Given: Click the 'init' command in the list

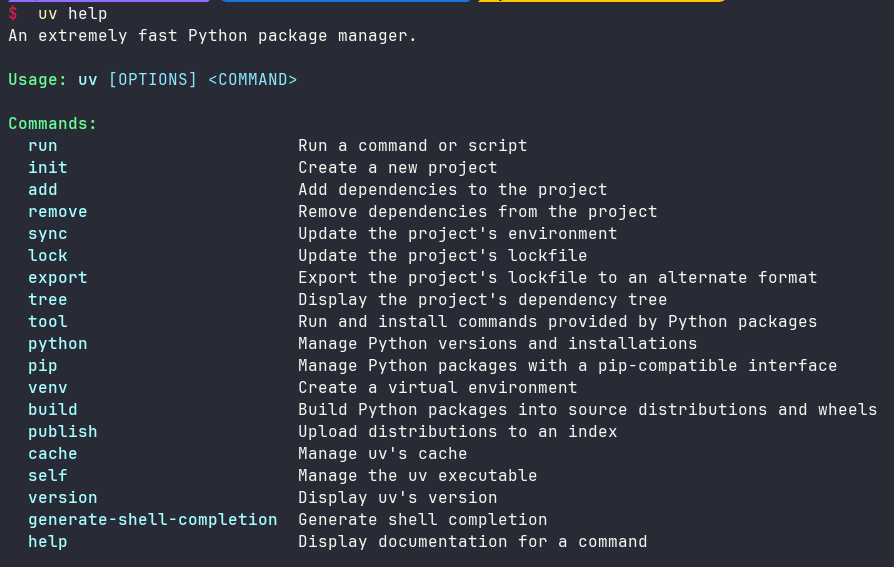Looking at the screenshot, I should coord(48,168).
